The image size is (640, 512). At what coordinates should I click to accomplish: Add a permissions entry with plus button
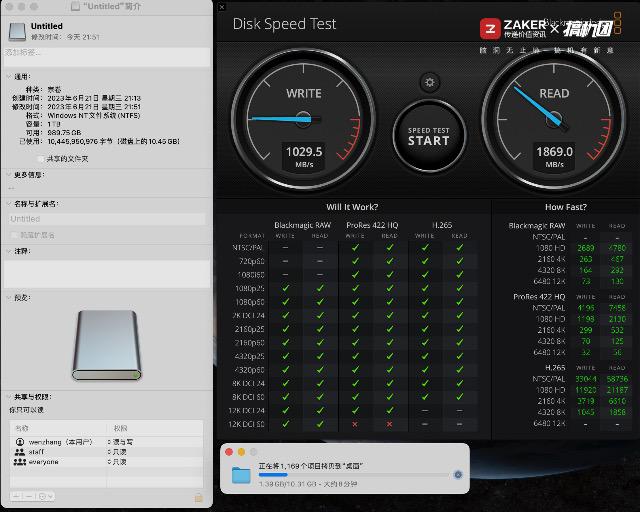pyautogui.click(x=16, y=496)
